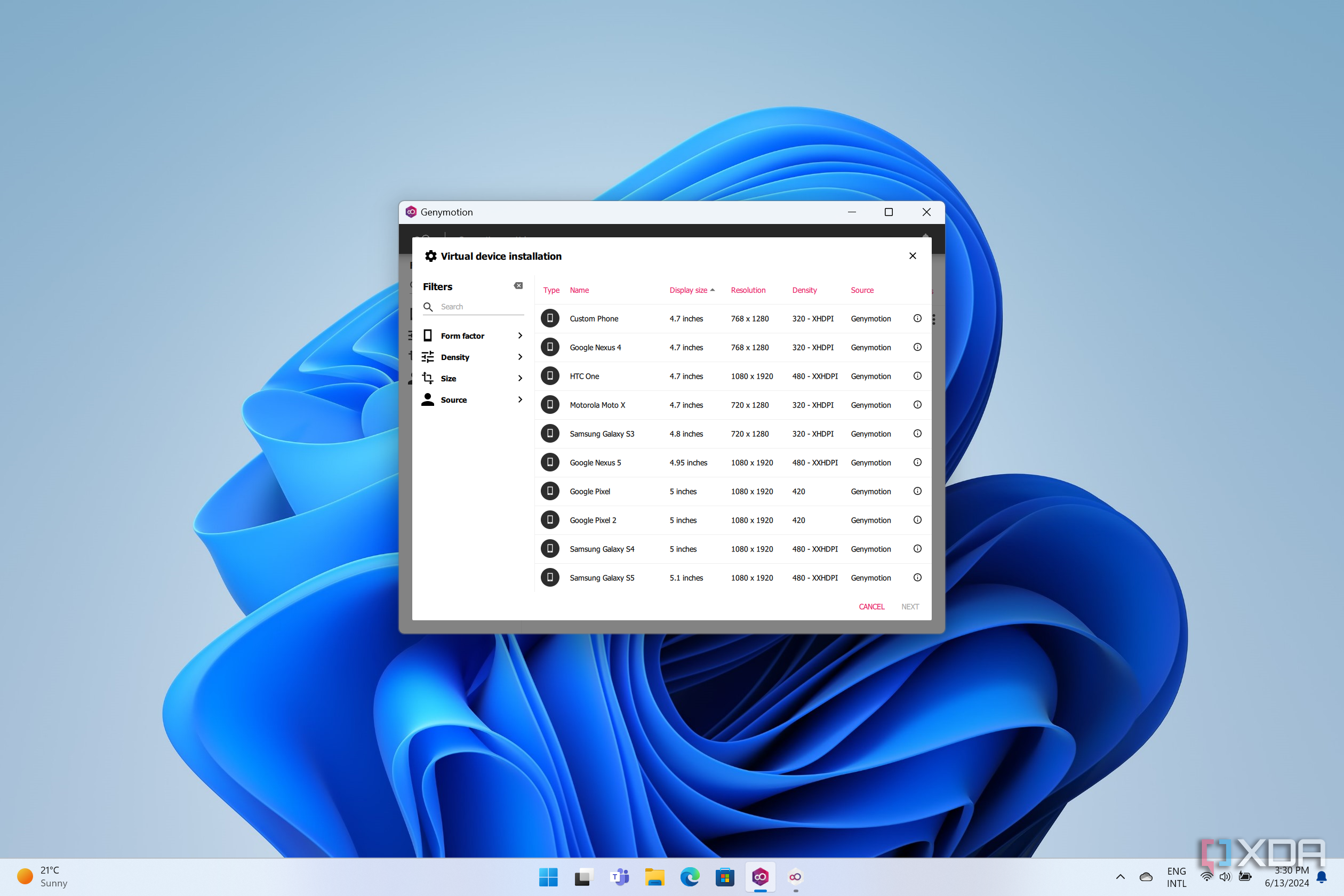Expand the Density filter
This screenshot has height=896, width=1344.
coord(473,357)
